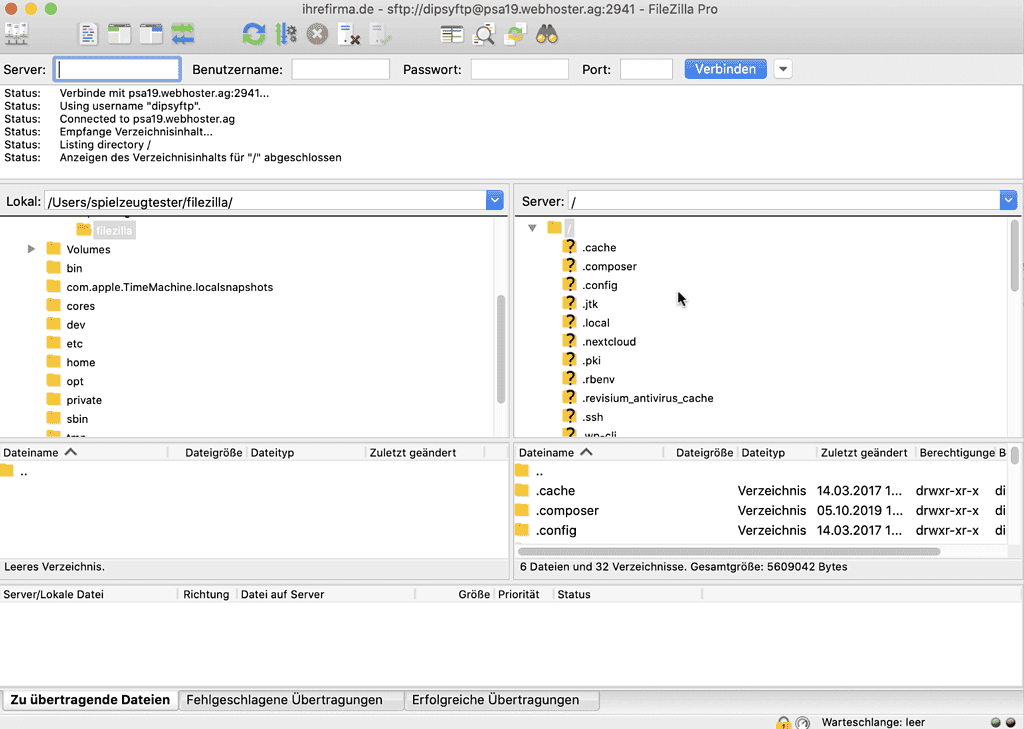Select the sbin folder in local tree
The height and width of the screenshot is (729, 1024).
coord(76,419)
